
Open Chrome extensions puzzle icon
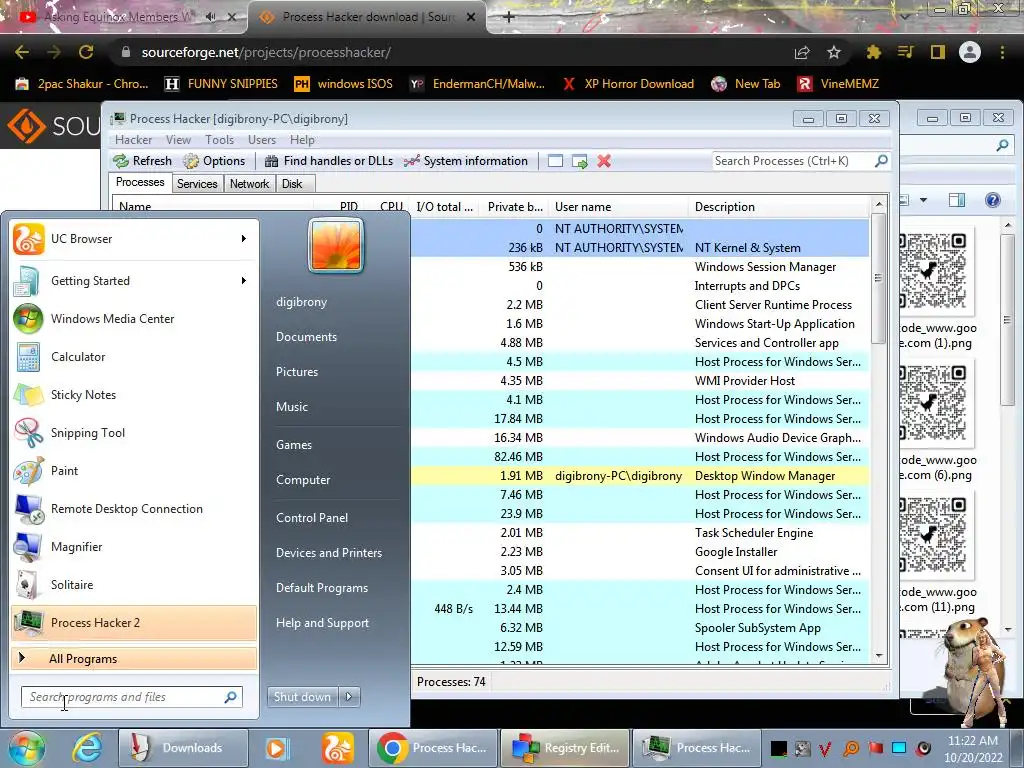(873, 52)
